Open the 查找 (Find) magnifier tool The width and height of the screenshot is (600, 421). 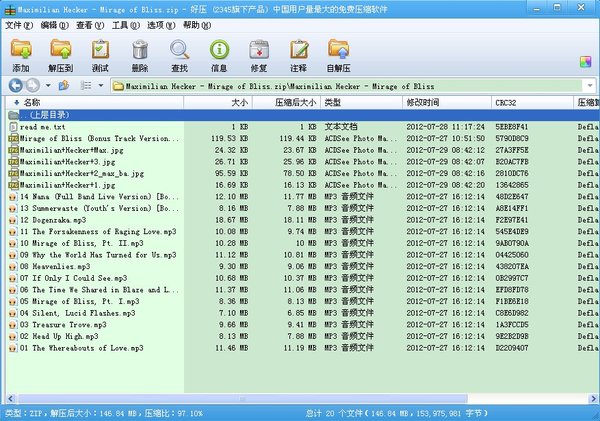[x=179, y=52]
